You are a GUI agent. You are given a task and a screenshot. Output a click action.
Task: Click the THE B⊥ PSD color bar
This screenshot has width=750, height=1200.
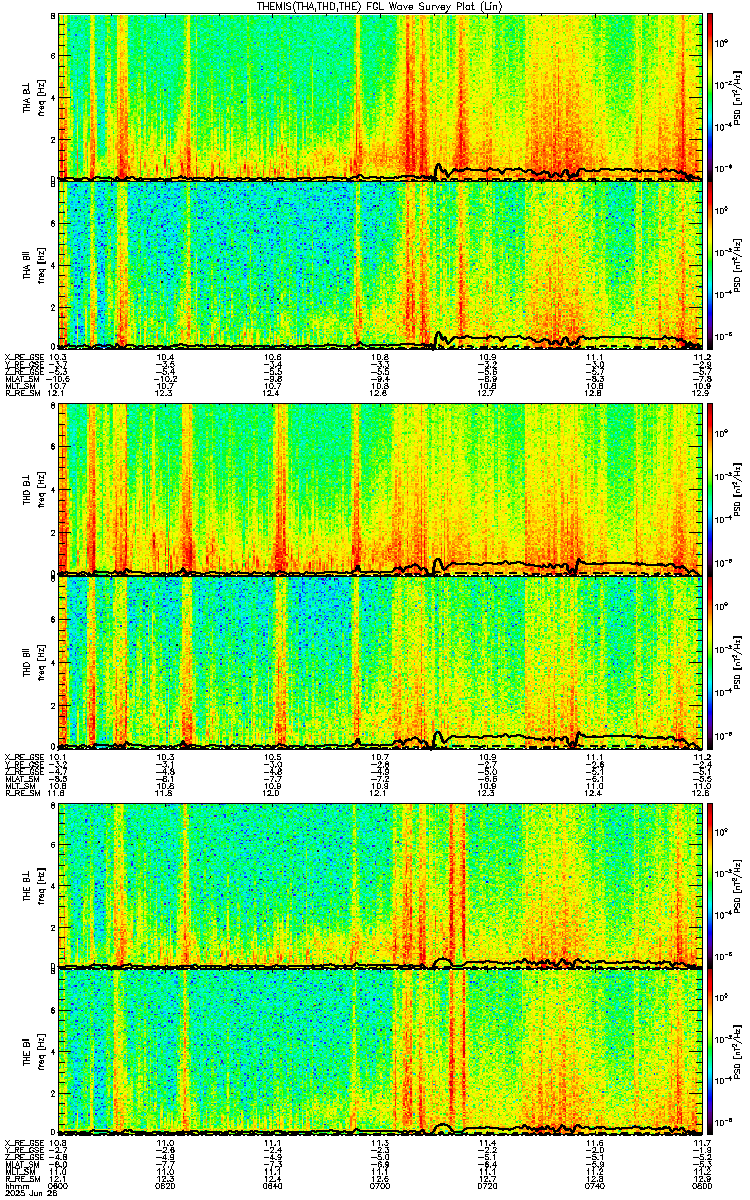click(710, 885)
